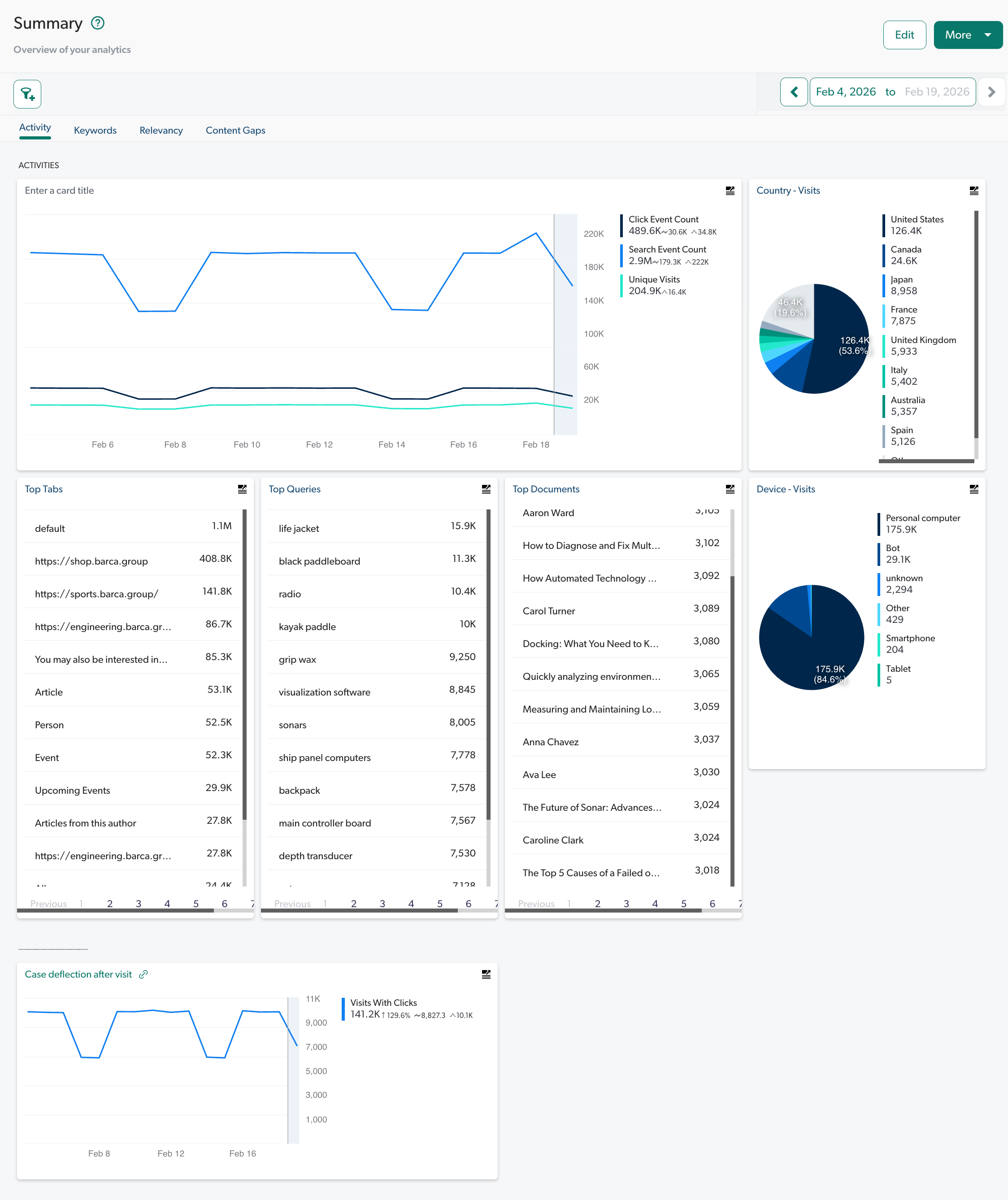Open the Summary help tooltip
The image size is (1008, 1200).
[98, 23]
